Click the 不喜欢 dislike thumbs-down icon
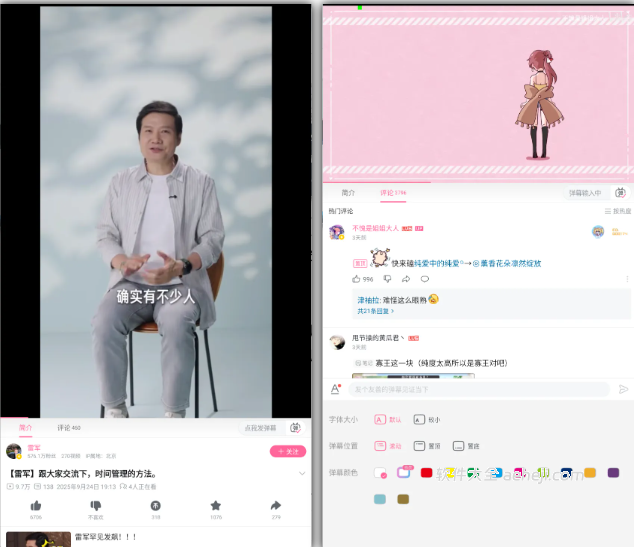The image size is (634, 547). [x=95, y=506]
